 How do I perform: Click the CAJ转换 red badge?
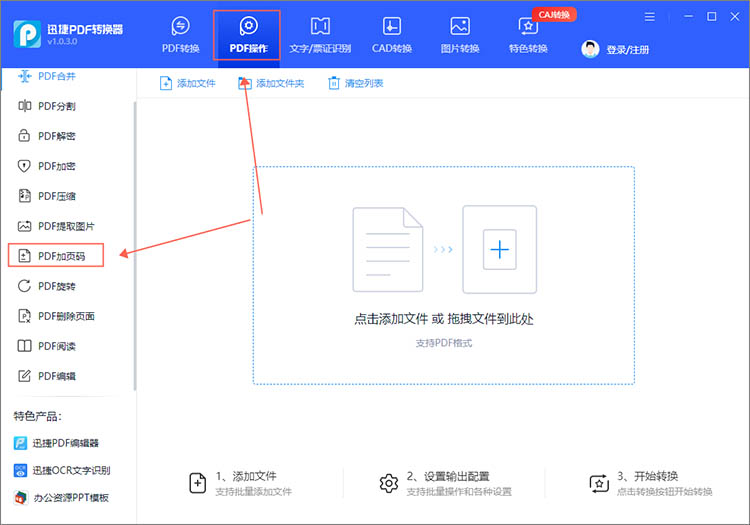click(554, 15)
